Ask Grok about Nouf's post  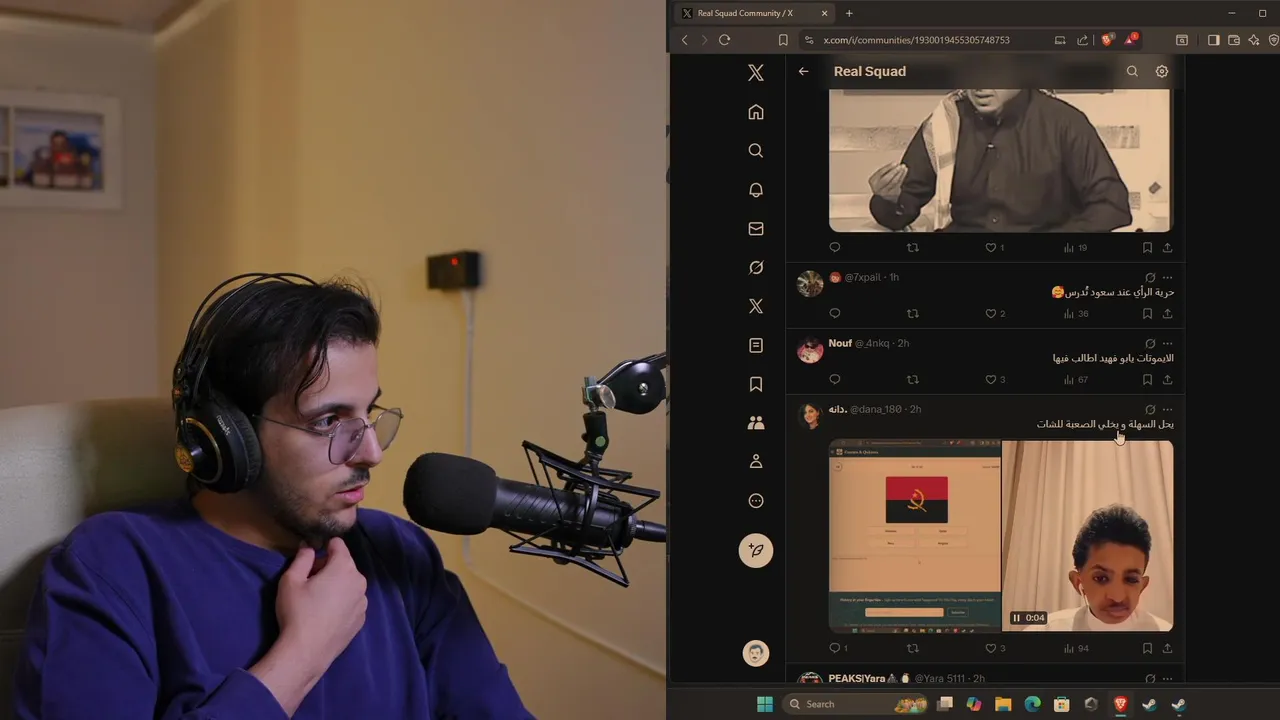point(1150,343)
